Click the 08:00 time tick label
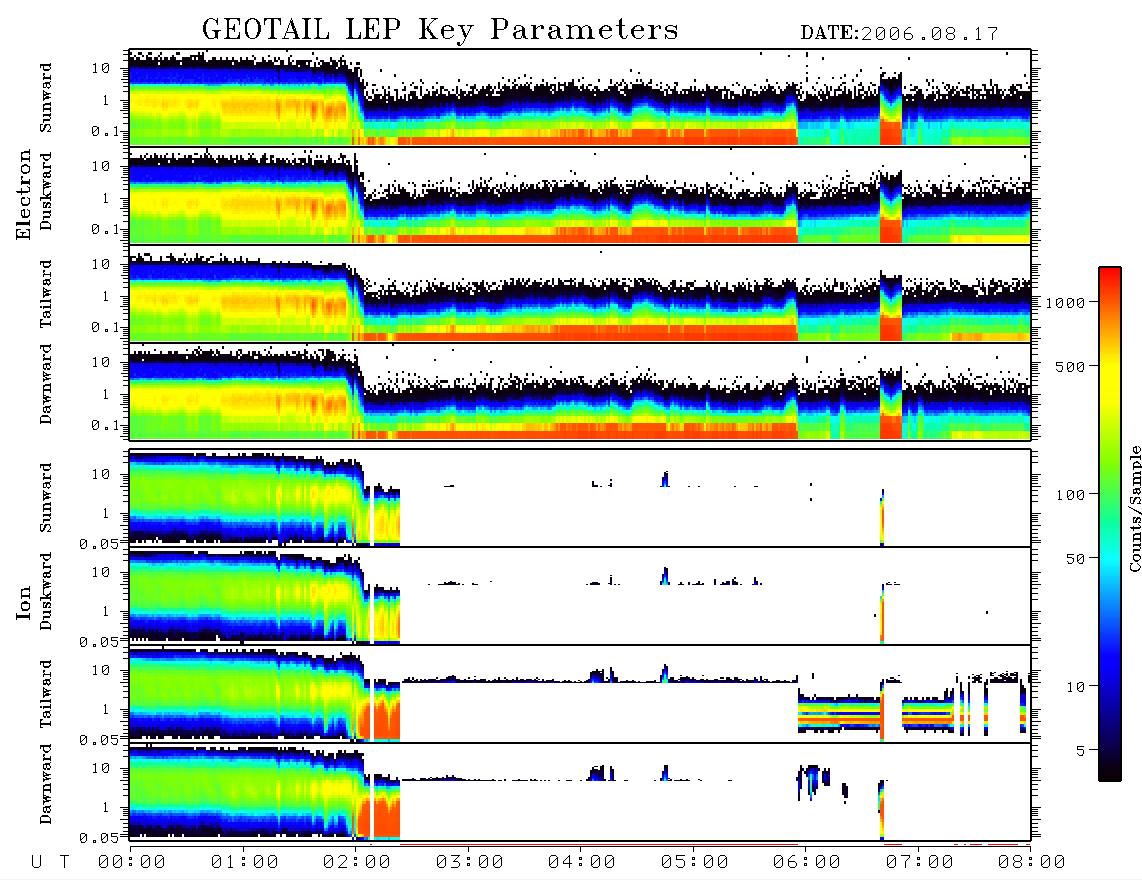The image size is (1142, 880). (1031, 862)
